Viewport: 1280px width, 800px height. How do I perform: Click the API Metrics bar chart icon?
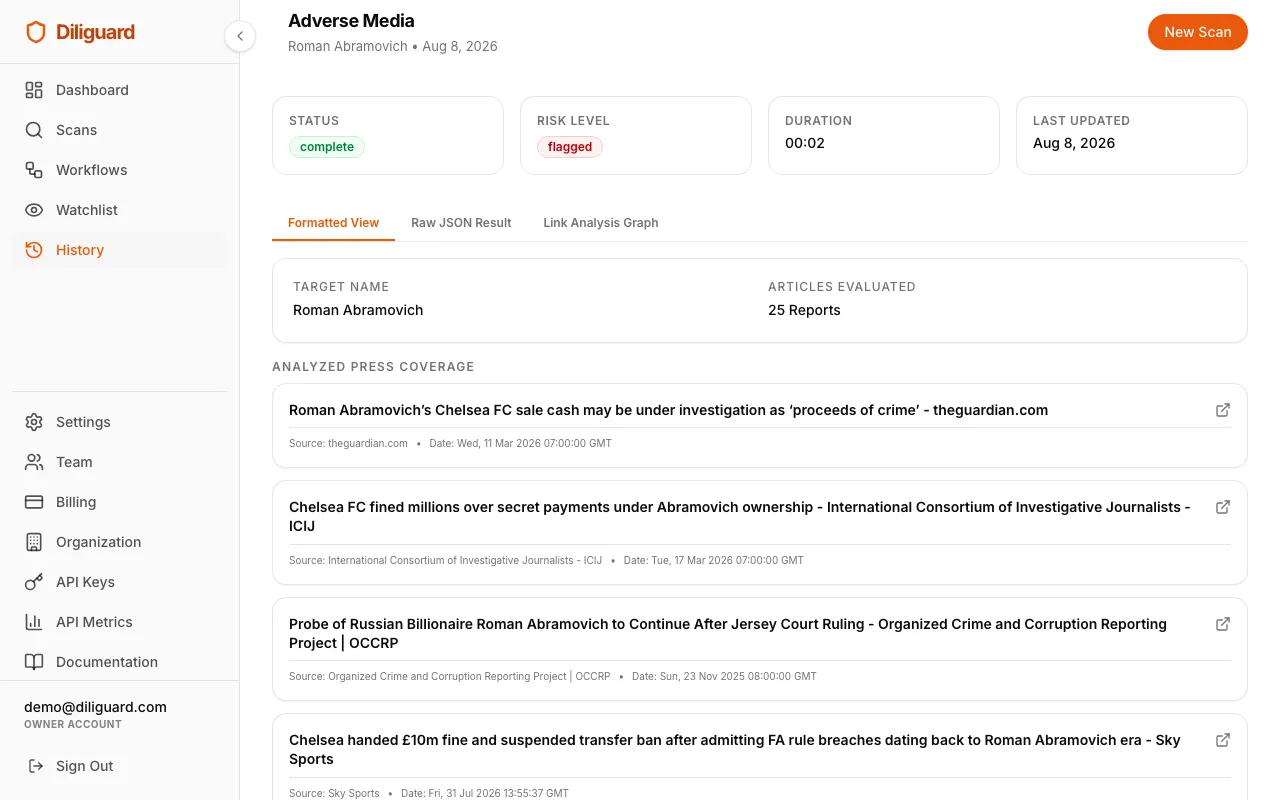[34, 622]
